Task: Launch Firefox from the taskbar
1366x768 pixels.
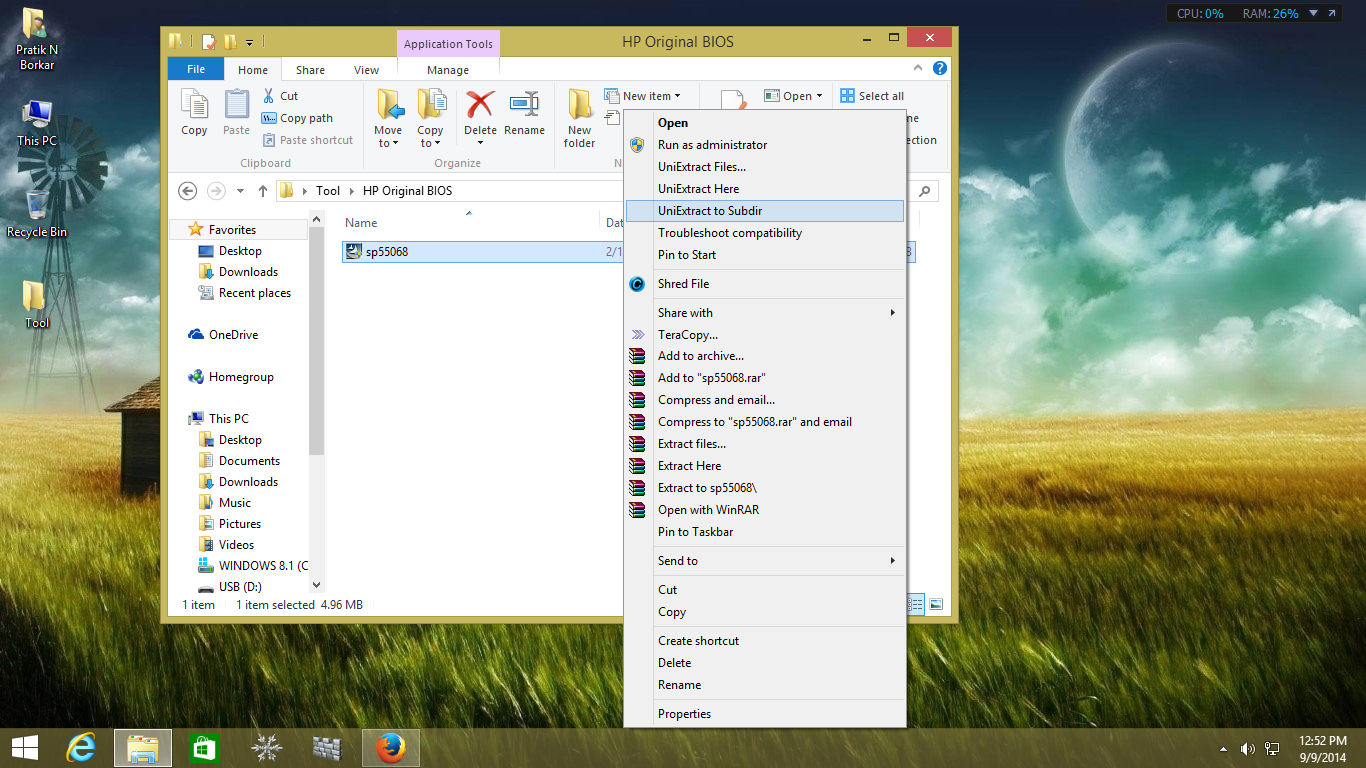Action: point(390,748)
